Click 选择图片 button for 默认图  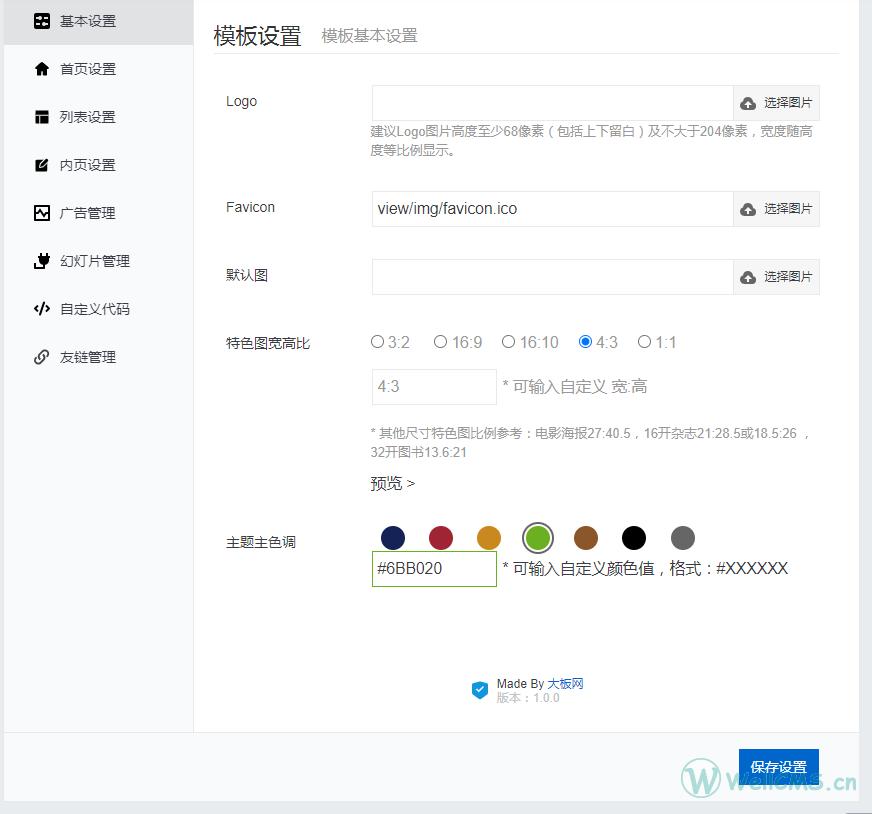point(776,277)
